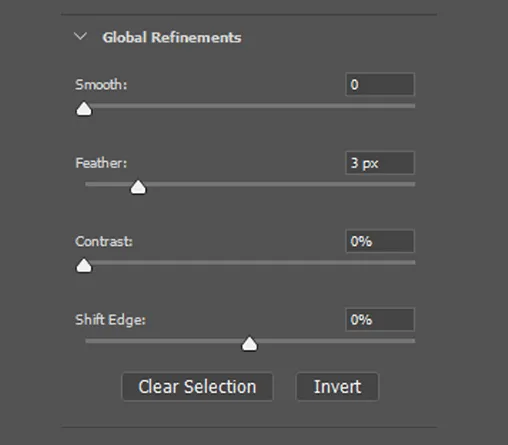This screenshot has height=445, width=508.
Task: Click the Smooth slider handle
Action: [84, 109]
